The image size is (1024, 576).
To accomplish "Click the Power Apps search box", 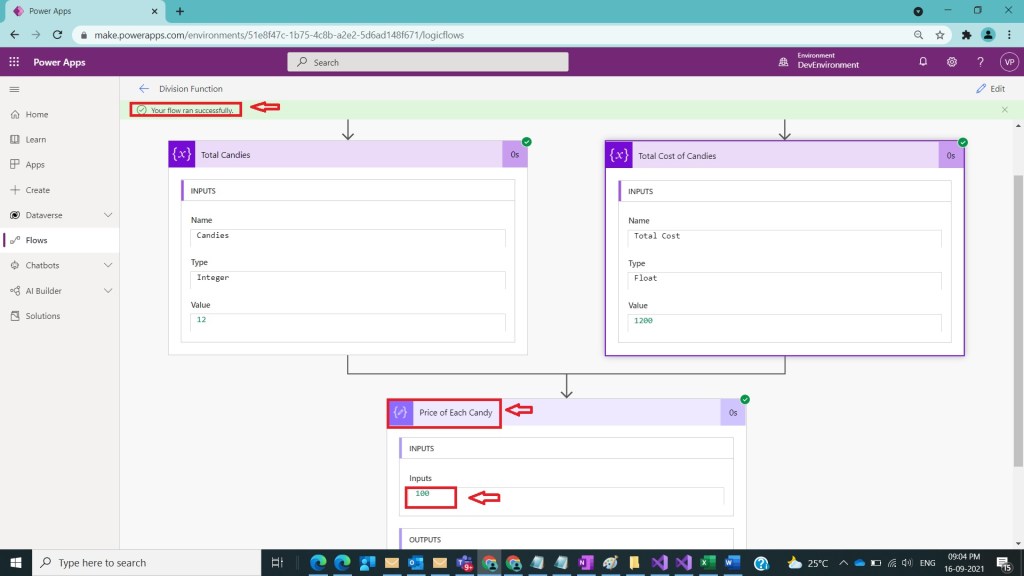I will pyautogui.click(x=428, y=62).
